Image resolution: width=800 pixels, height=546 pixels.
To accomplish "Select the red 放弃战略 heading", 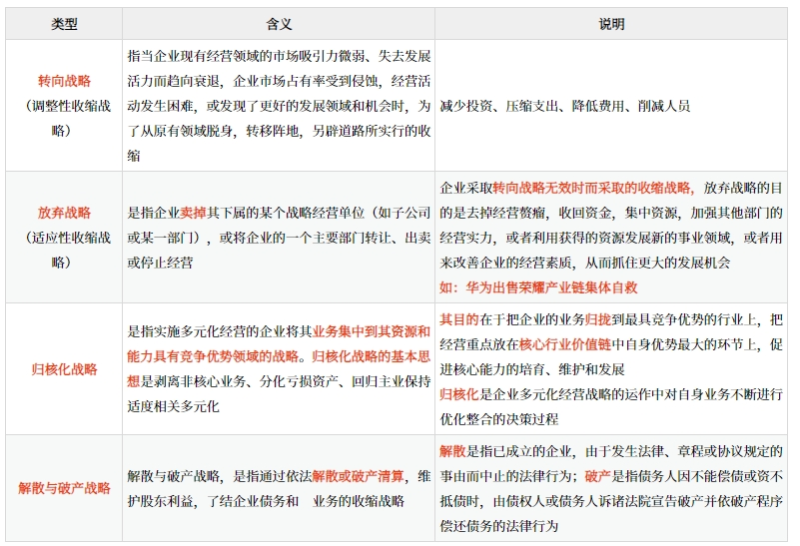I will point(64,213).
